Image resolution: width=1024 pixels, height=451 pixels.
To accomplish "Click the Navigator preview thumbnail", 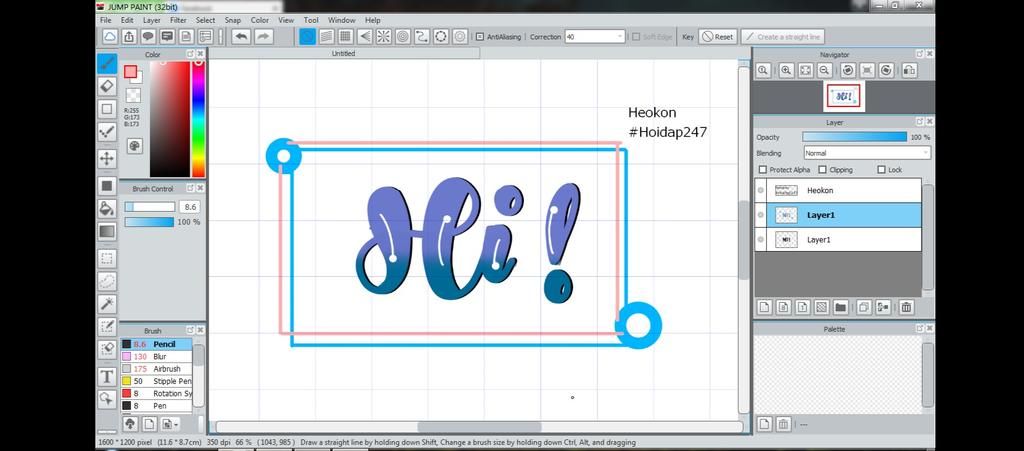I will click(843, 97).
